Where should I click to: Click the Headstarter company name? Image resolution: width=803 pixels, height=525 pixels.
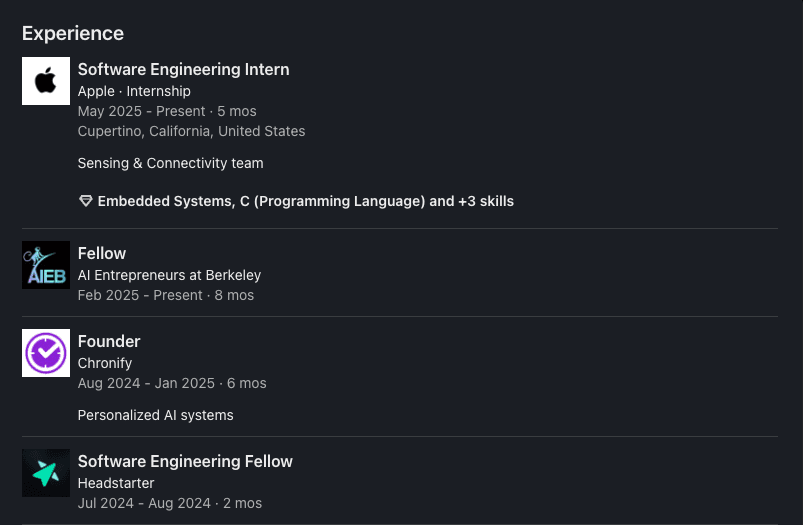[x=116, y=483]
